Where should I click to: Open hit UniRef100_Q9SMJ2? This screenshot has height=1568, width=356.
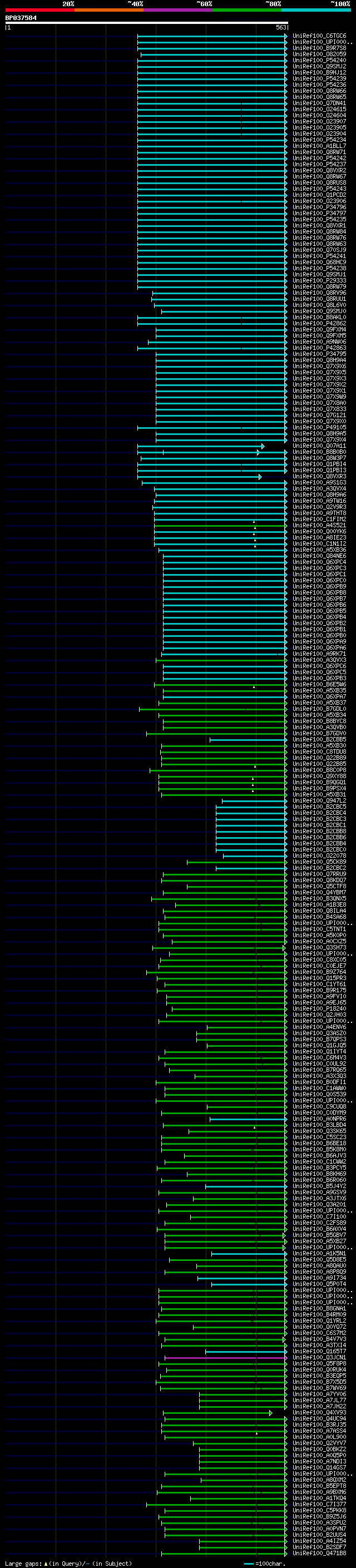click(x=319, y=66)
